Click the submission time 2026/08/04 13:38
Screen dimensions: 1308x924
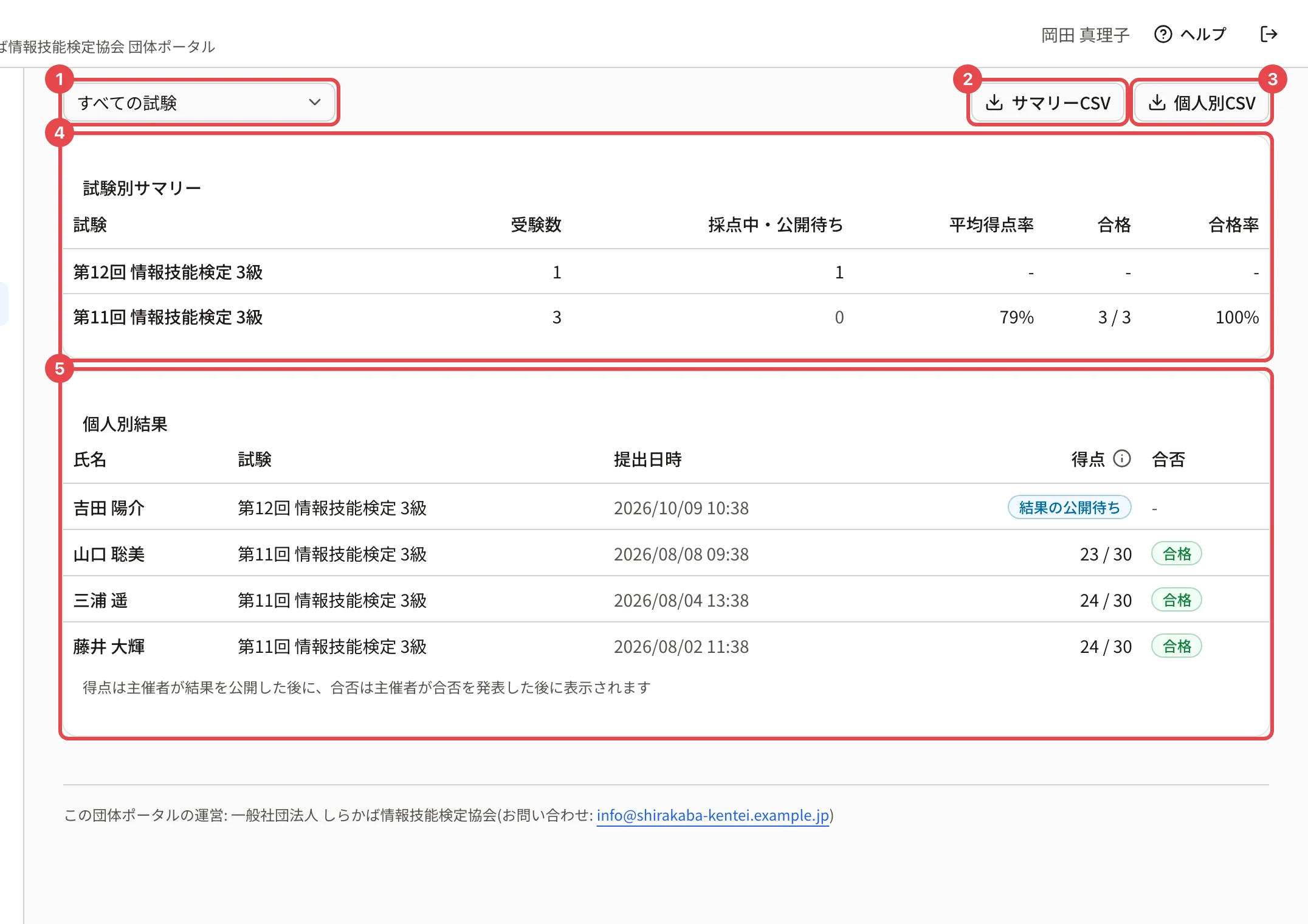[681, 601]
